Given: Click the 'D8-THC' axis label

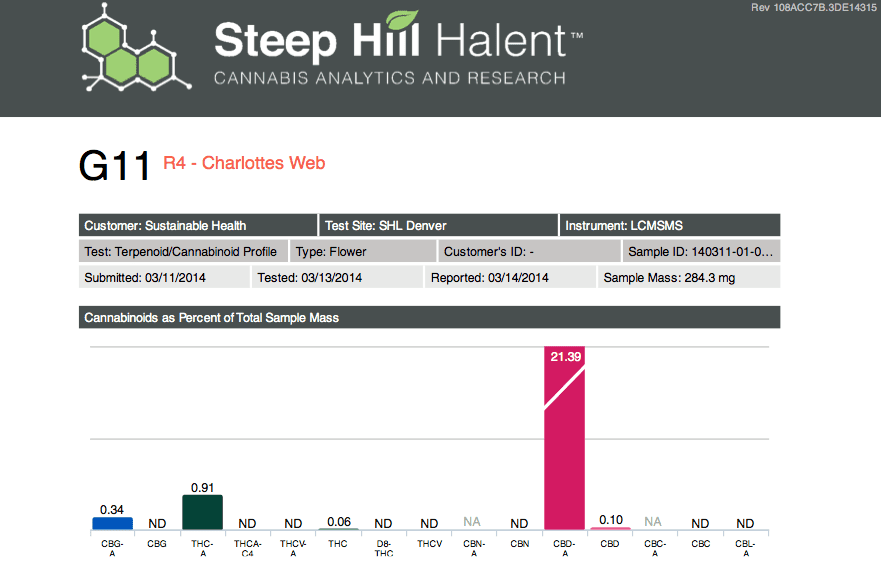Looking at the screenshot, I should click(384, 548).
